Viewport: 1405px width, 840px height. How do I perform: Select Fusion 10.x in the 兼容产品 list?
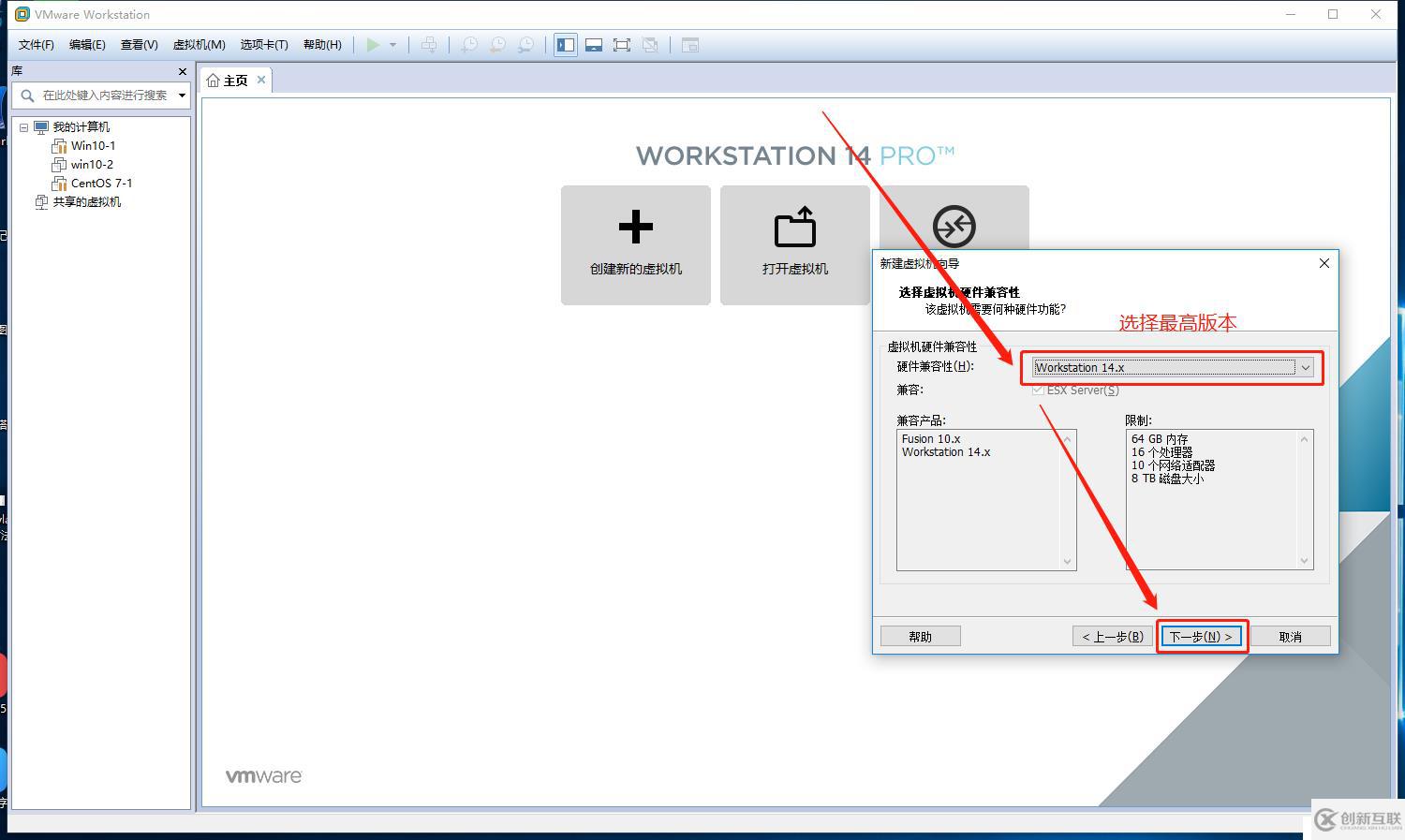pos(931,439)
